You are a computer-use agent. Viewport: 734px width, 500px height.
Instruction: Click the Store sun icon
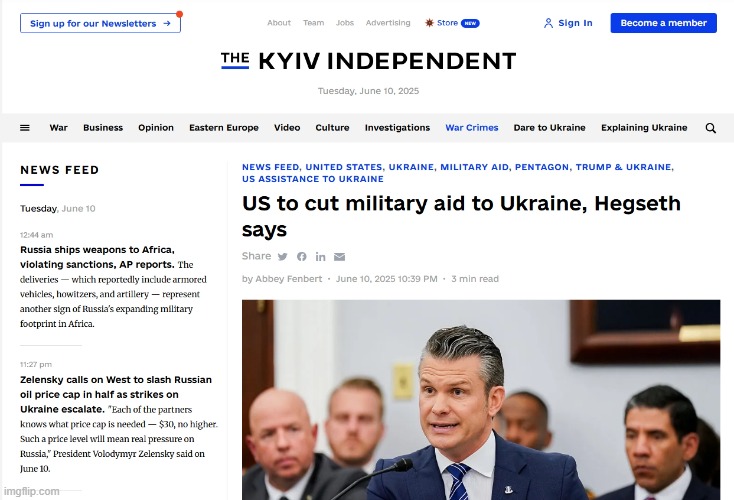tap(429, 22)
